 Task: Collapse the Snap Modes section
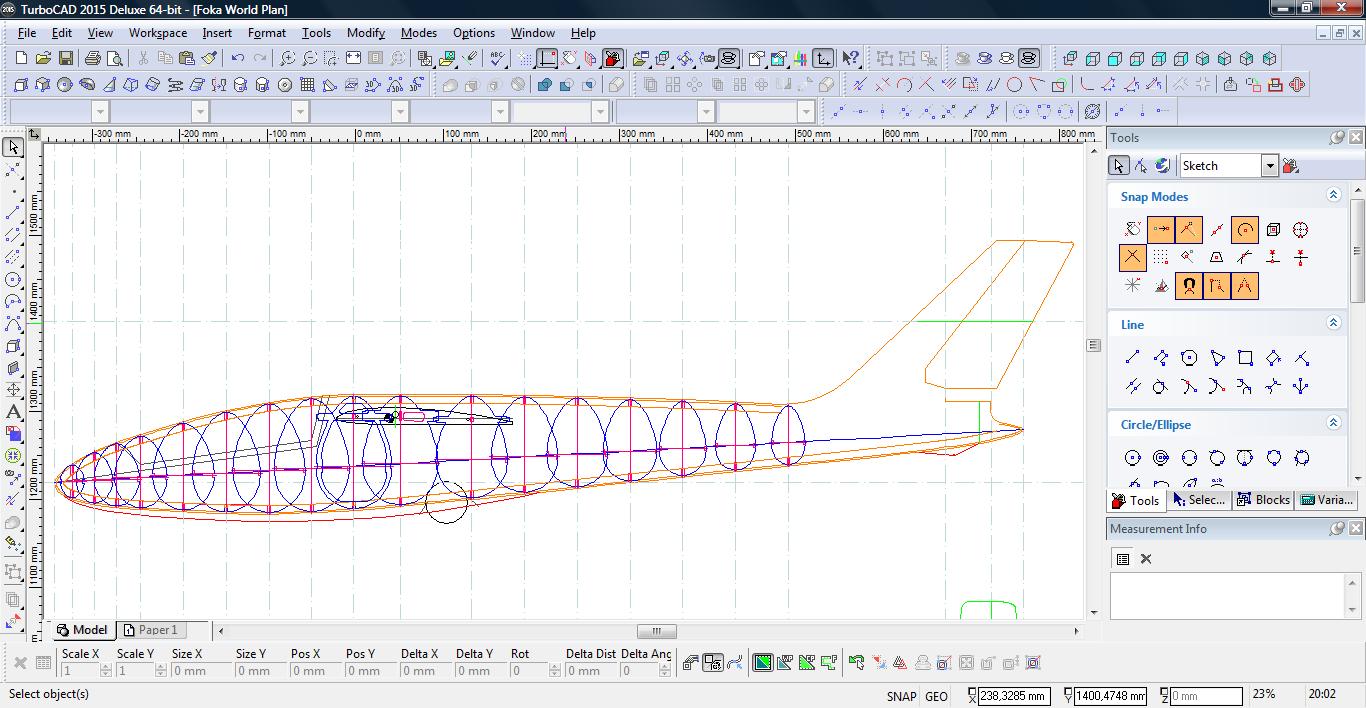click(x=1333, y=196)
